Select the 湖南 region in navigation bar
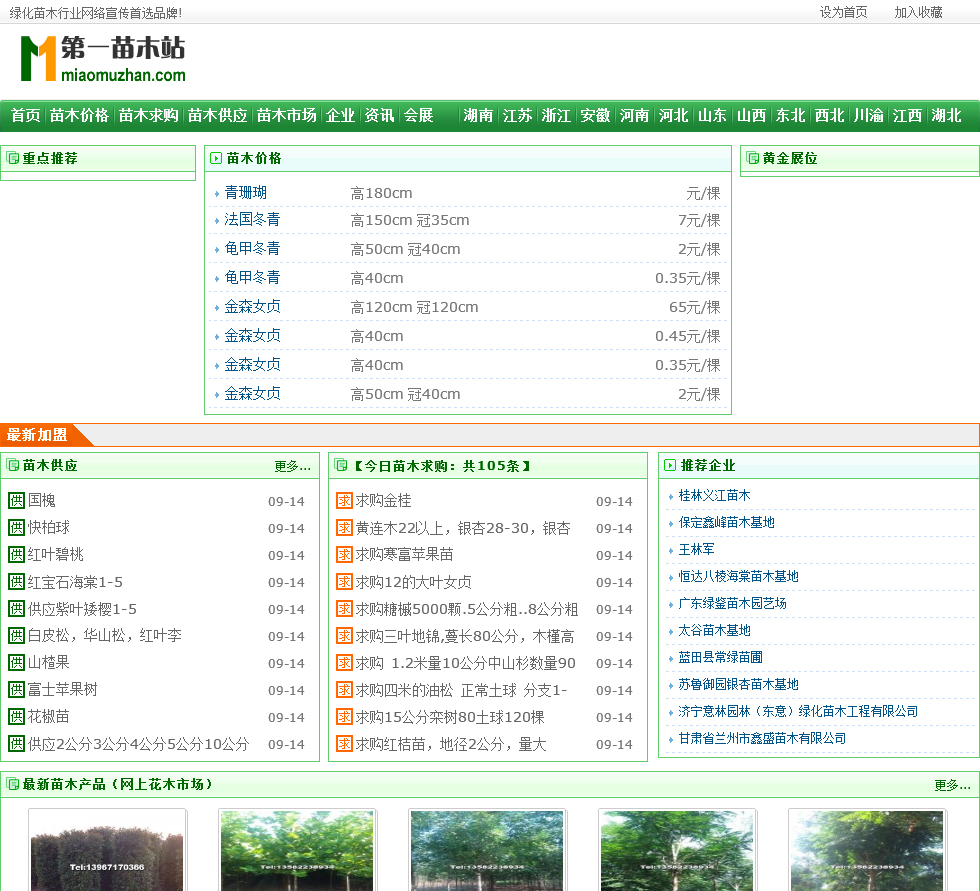 point(478,115)
